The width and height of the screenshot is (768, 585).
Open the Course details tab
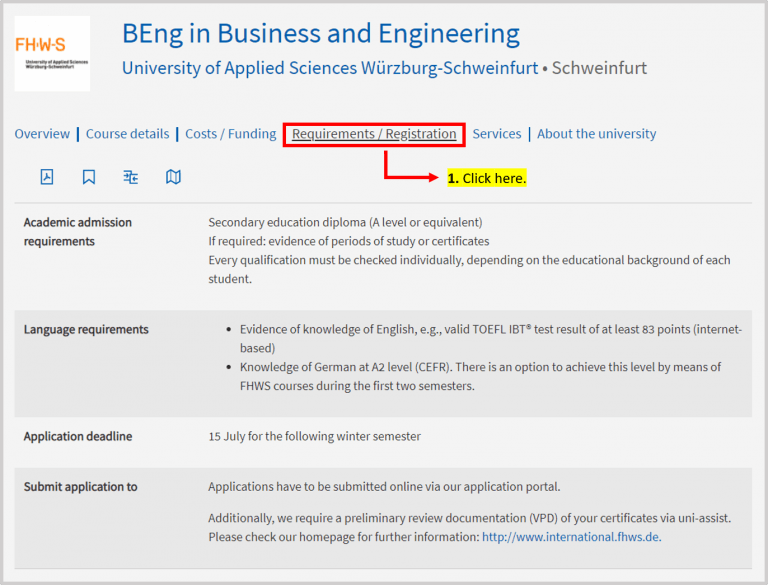pos(127,134)
